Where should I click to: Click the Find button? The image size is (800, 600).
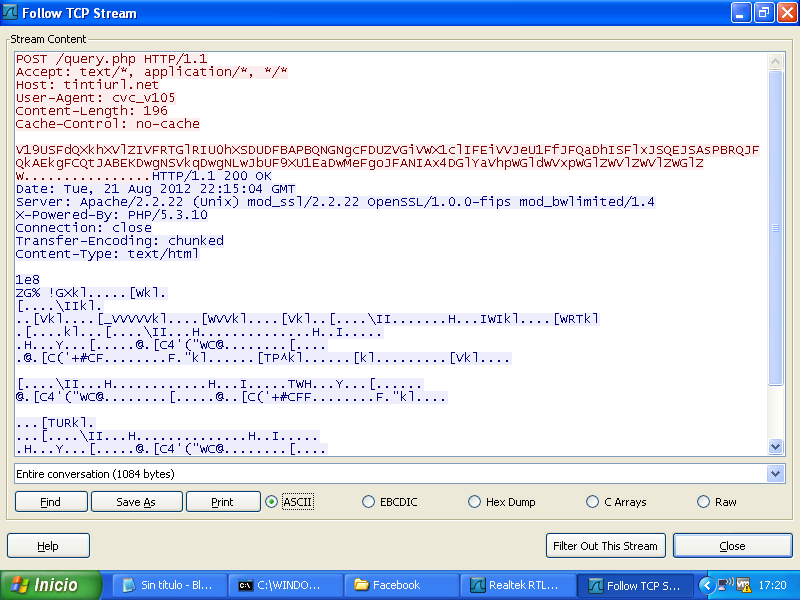50,502
